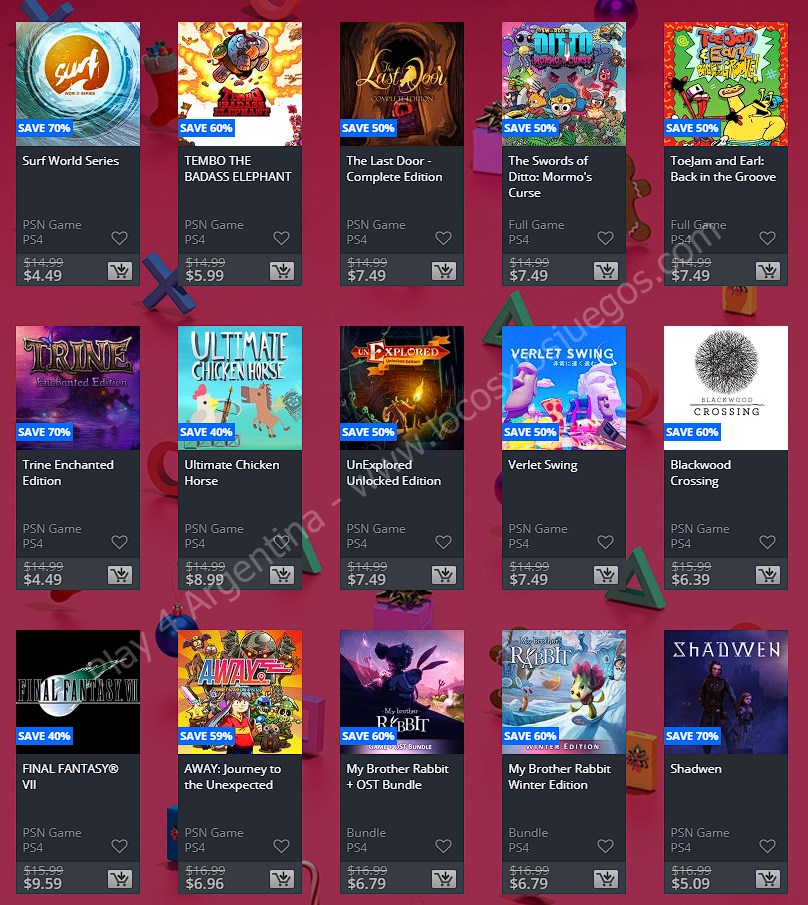Image resolution: width=808 pixels, height=905 pixels.
Task: Favorite AWAY: Journey to the Unexpected heart
Action: pyautogui.click(x=282, y=846)
